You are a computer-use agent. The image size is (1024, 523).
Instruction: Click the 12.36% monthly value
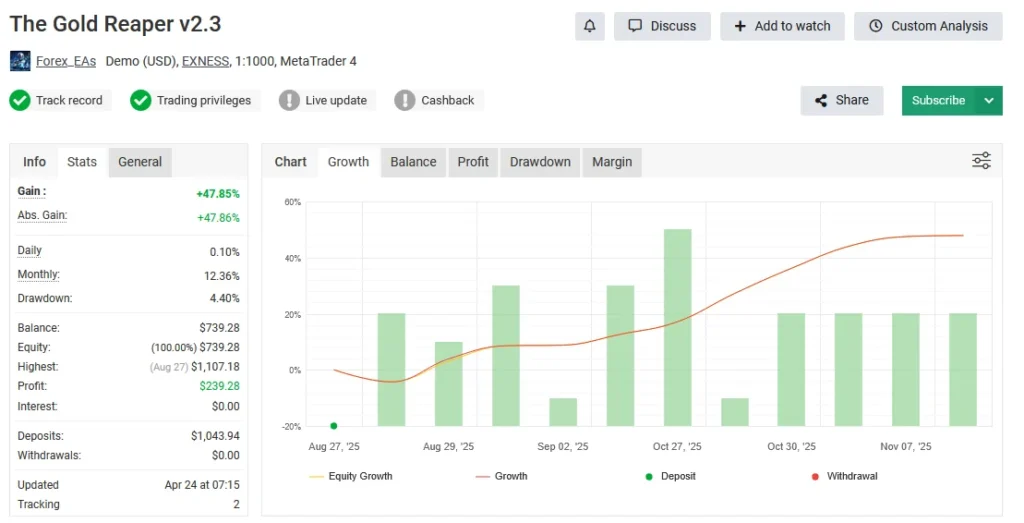point(221,276)
